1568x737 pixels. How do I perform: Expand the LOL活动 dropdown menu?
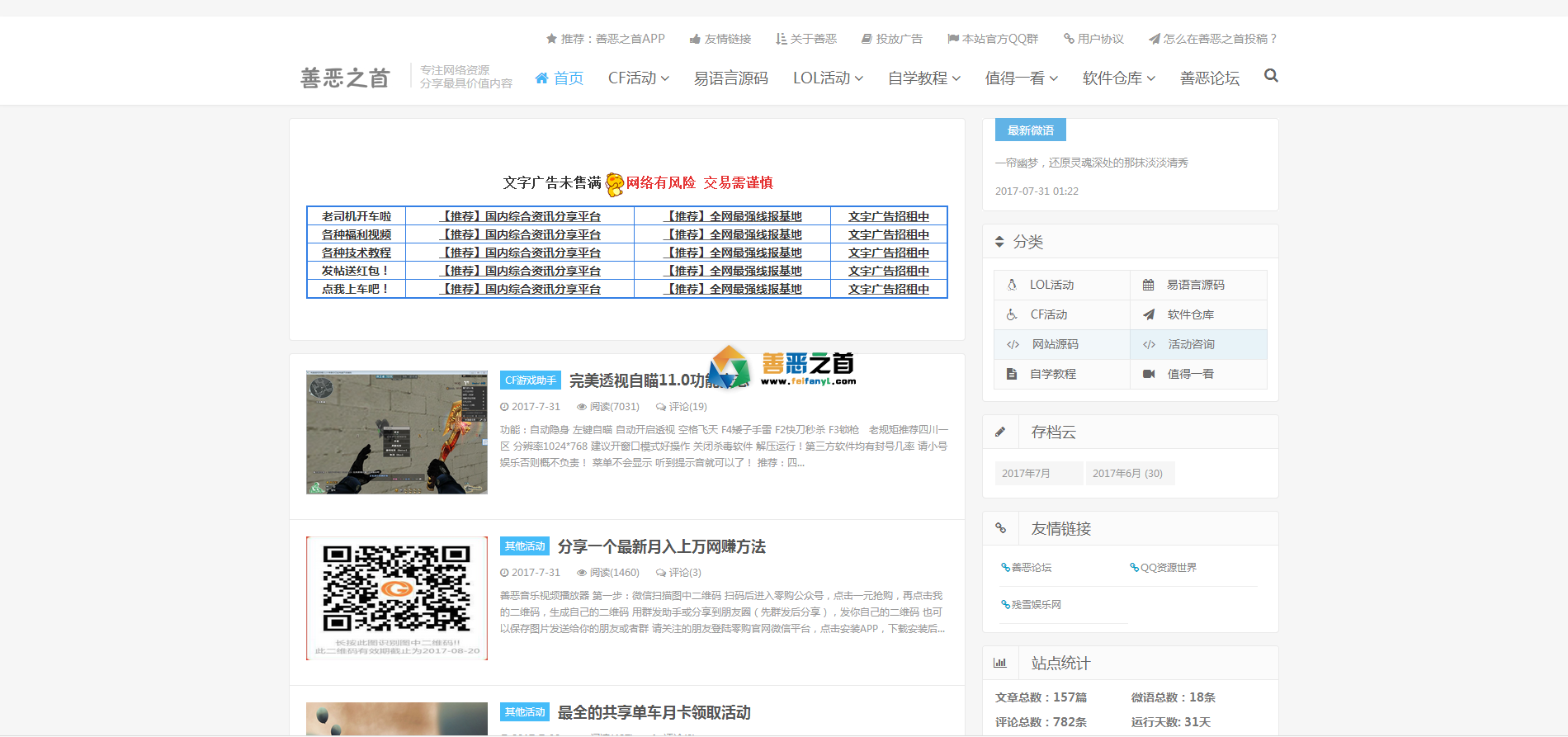point(828,78)
